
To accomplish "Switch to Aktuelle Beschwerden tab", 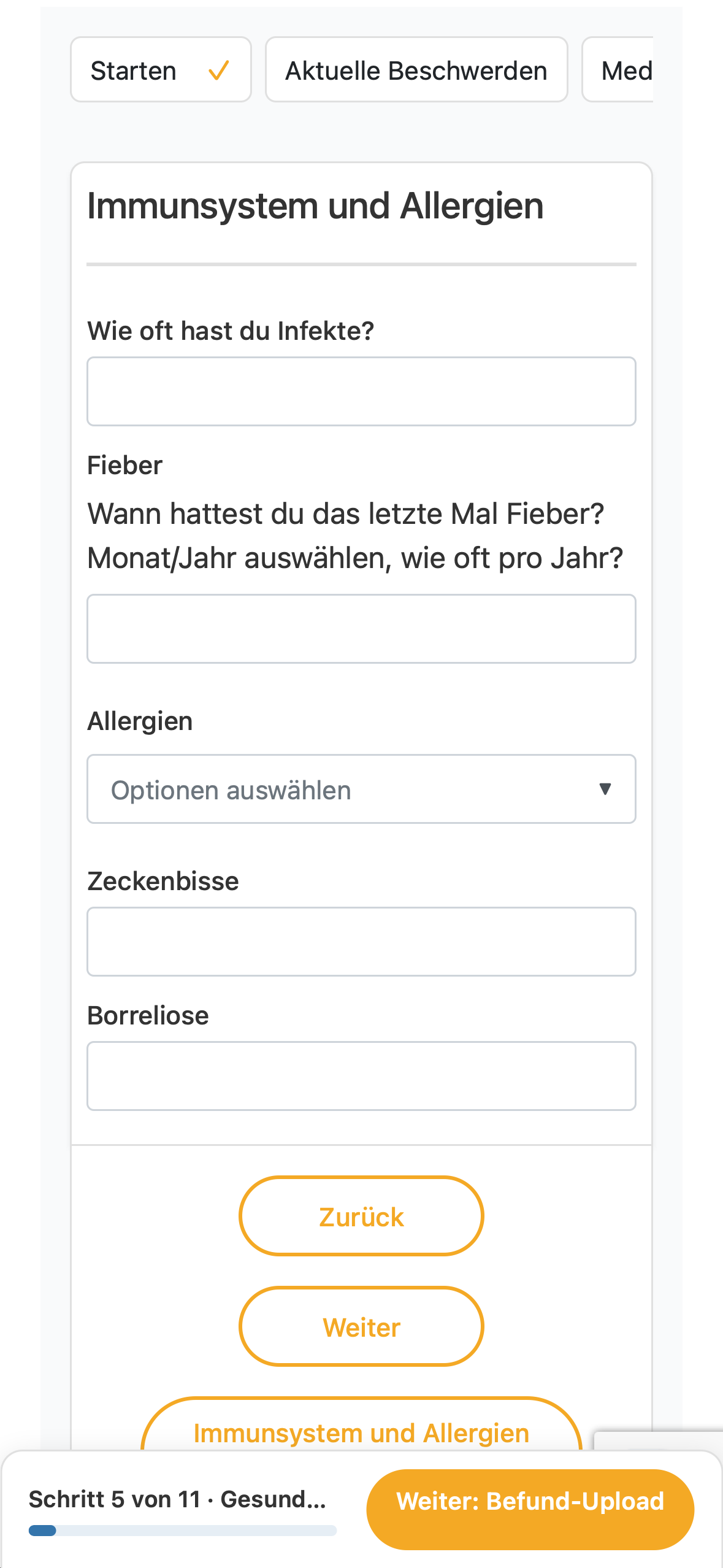I will click(416, 70).
